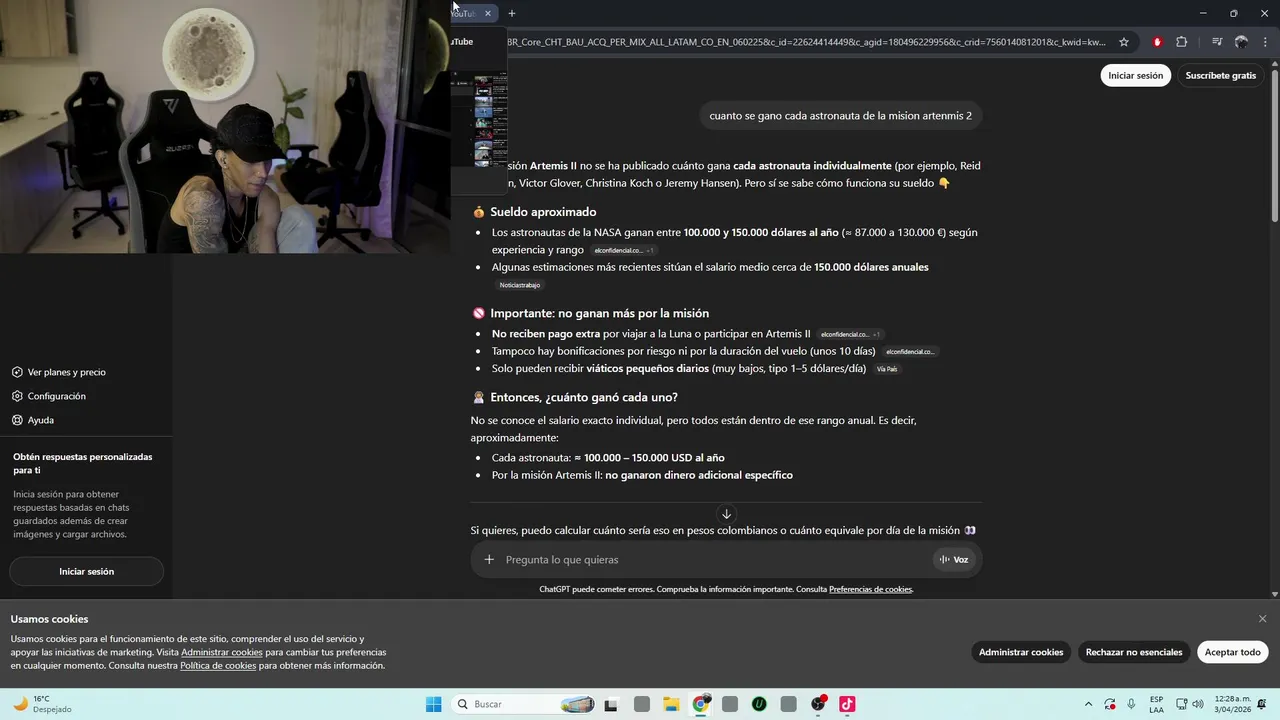The width and height of the screenshot is (1280, 720).
Task: Open the Chrome three-dot menu
Action: pos(1265,42)
